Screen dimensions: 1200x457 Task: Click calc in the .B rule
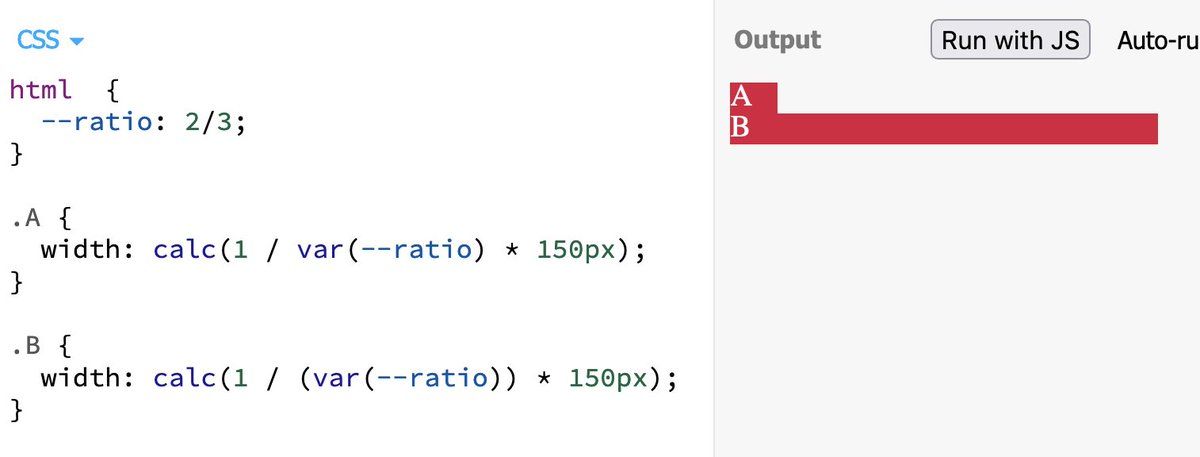coord(186,379)
